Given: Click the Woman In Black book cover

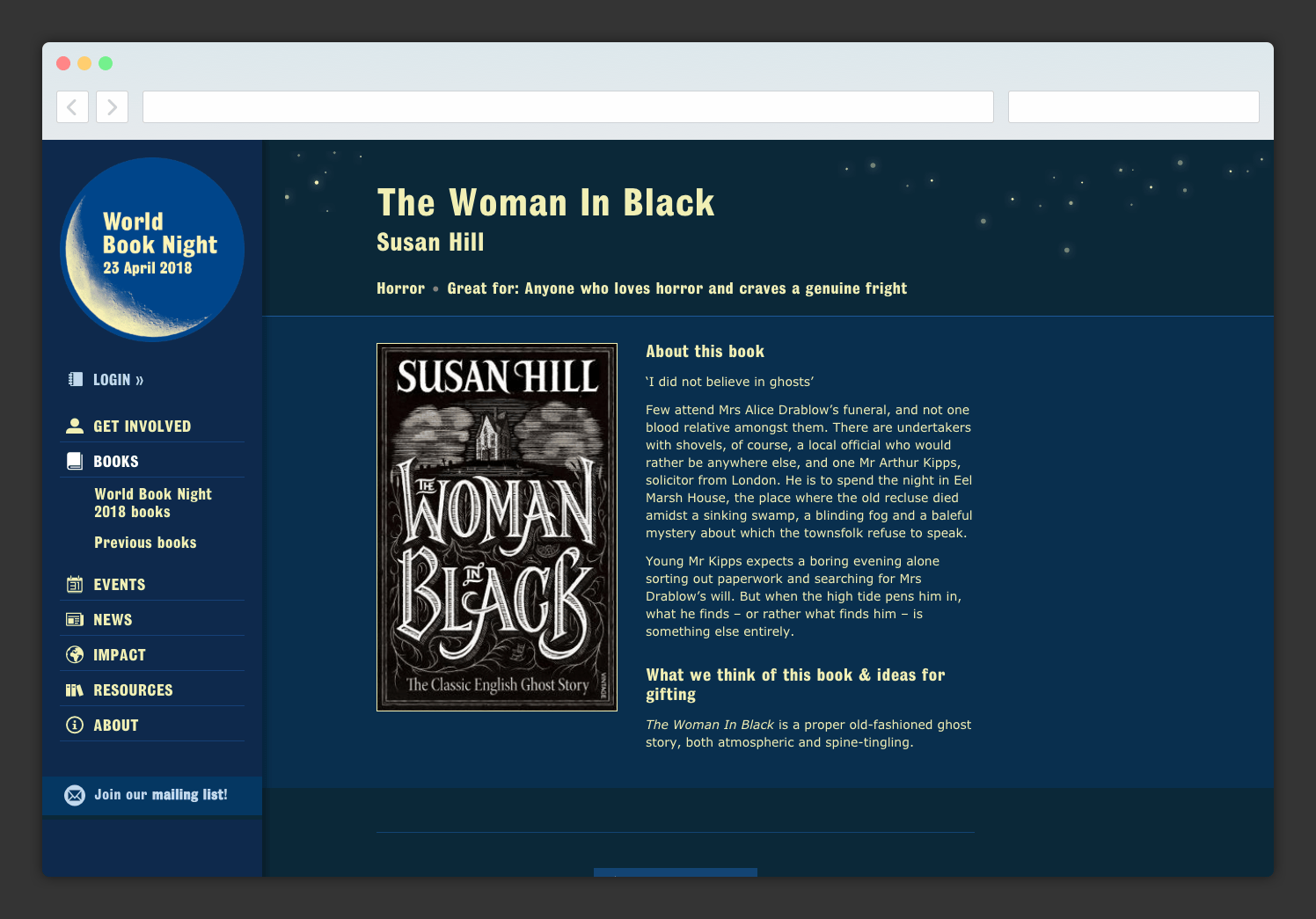Looking at the screenshot, I should [x=497, y=527].
